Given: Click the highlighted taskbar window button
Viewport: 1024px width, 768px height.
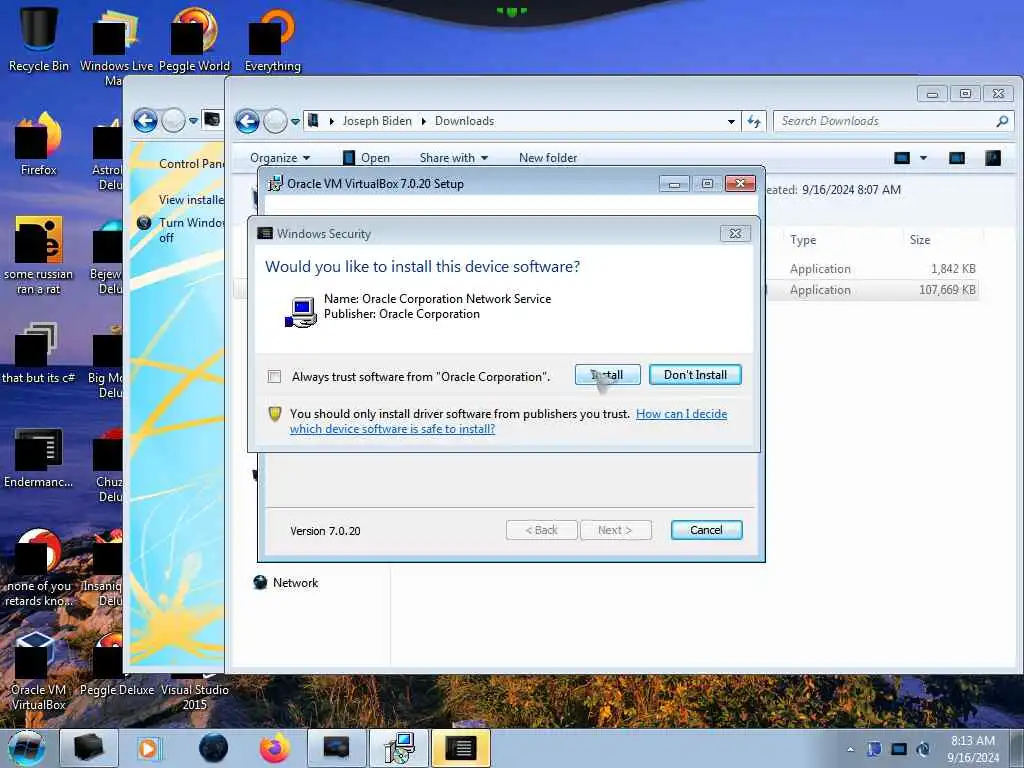Looking at the screenshot, I should [460, 748].
